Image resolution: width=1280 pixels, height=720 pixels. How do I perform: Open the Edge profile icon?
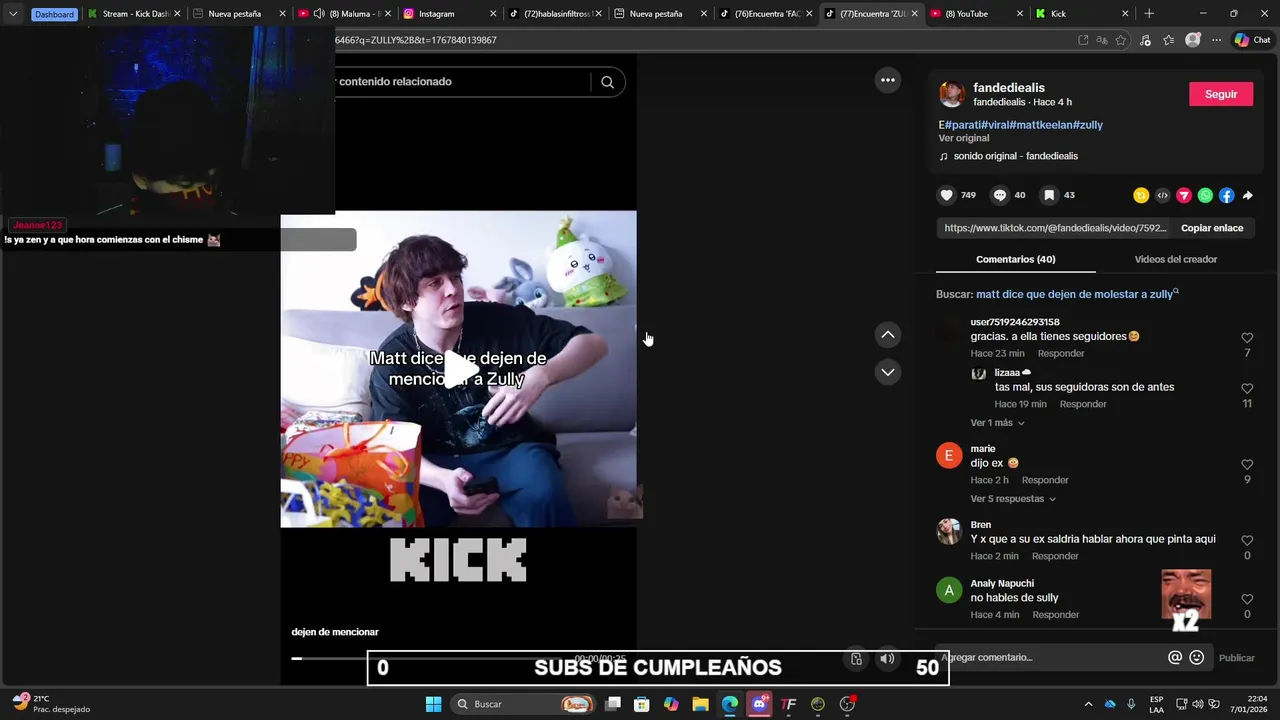[x=1192, y=40]
